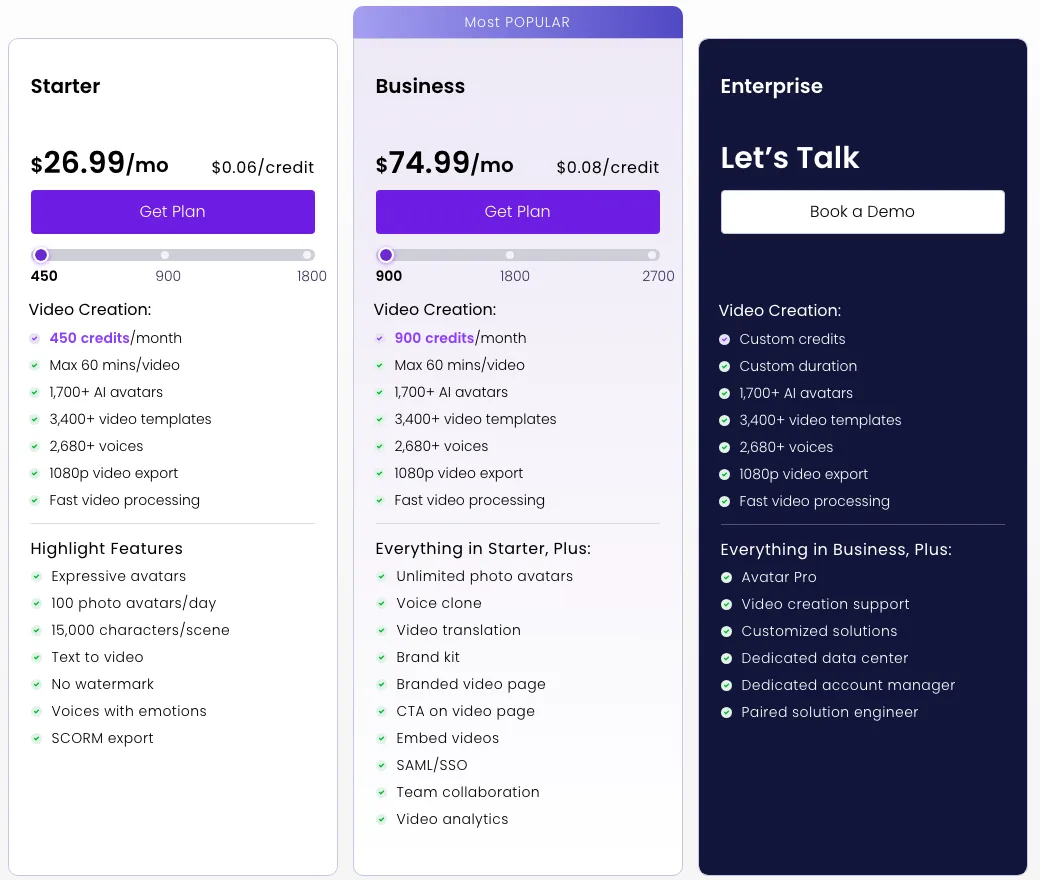1040x880 pixels.
Task: Click Unlimited photo avatars text
Action: 484,576
